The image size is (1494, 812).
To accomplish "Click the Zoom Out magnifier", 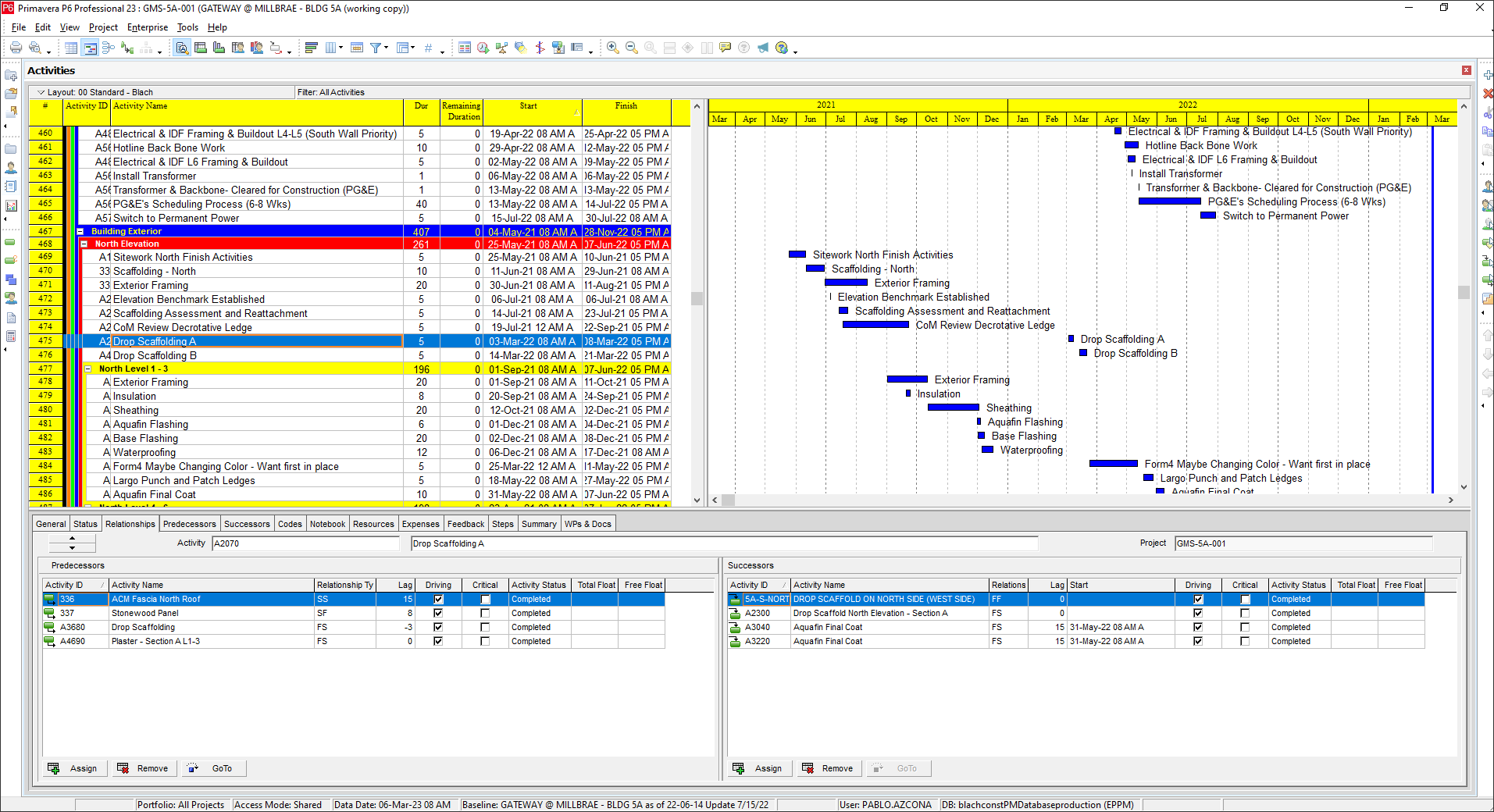I will (632, 48).
